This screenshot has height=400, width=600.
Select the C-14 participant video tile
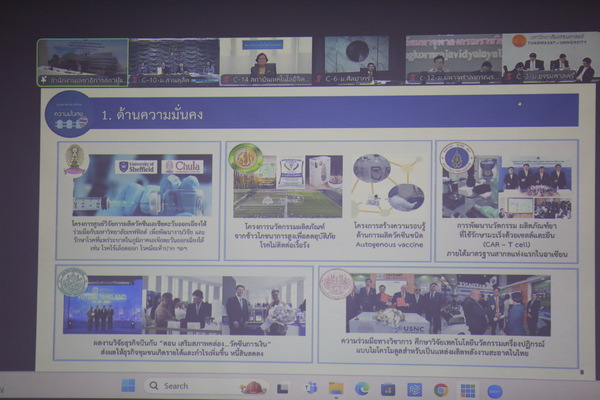click(266, 61)
